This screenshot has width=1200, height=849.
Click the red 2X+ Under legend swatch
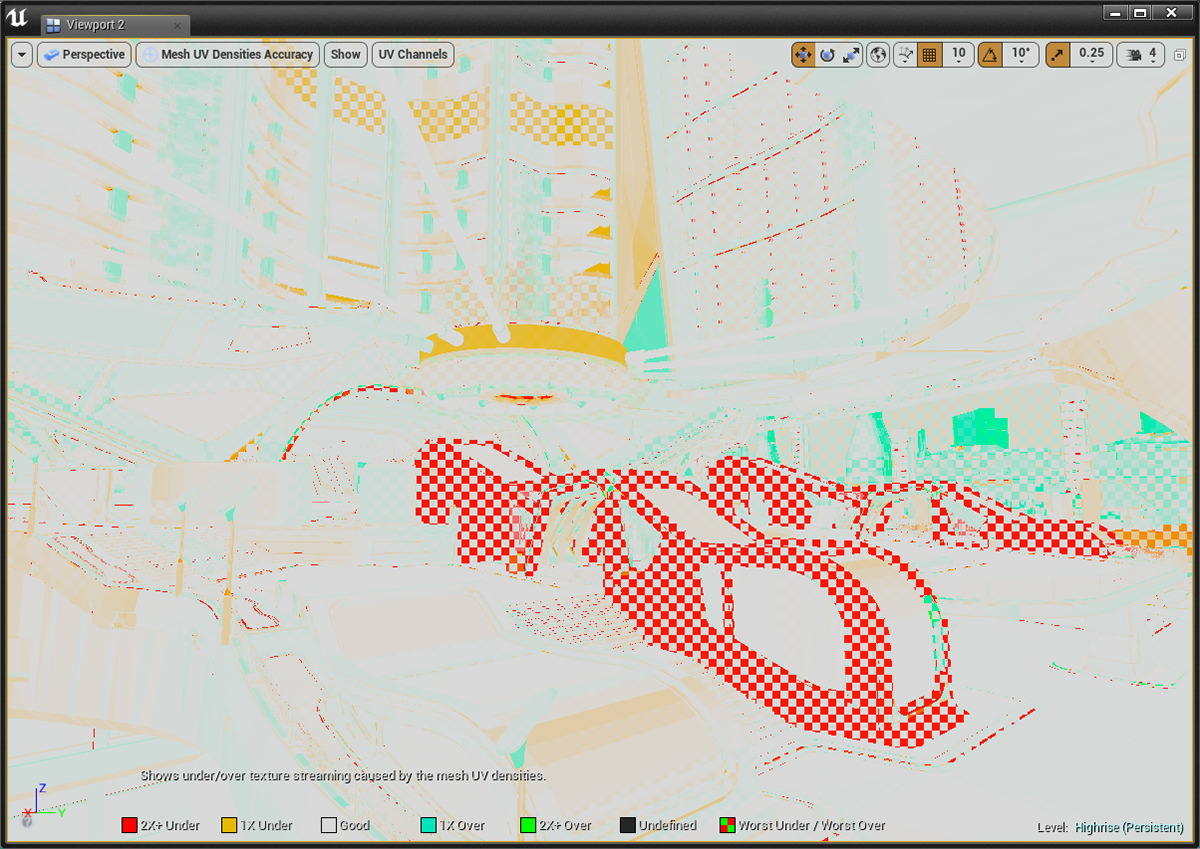click(129, 826)
